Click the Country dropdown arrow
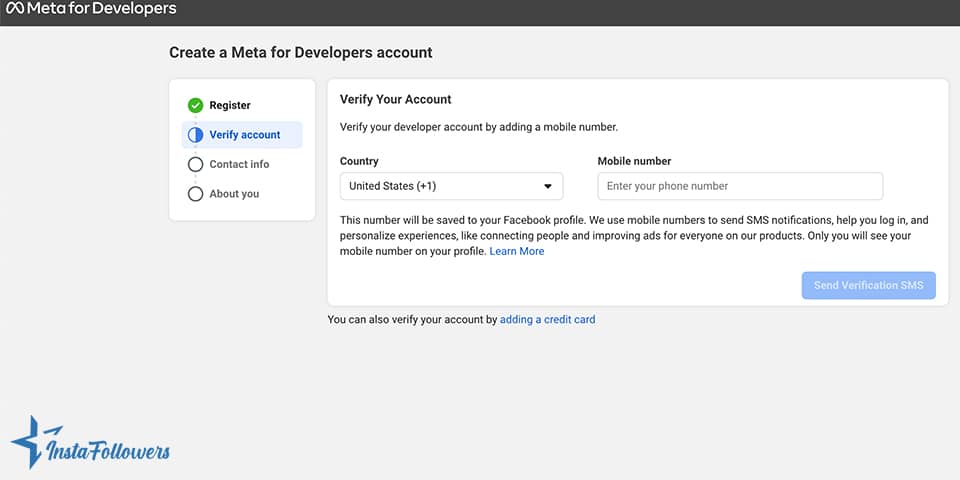The width and height of the screenshot is (960, 480). 548,186
